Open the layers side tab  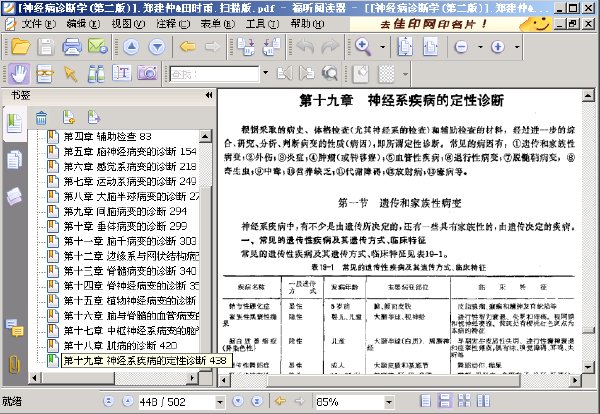point(14,196)
